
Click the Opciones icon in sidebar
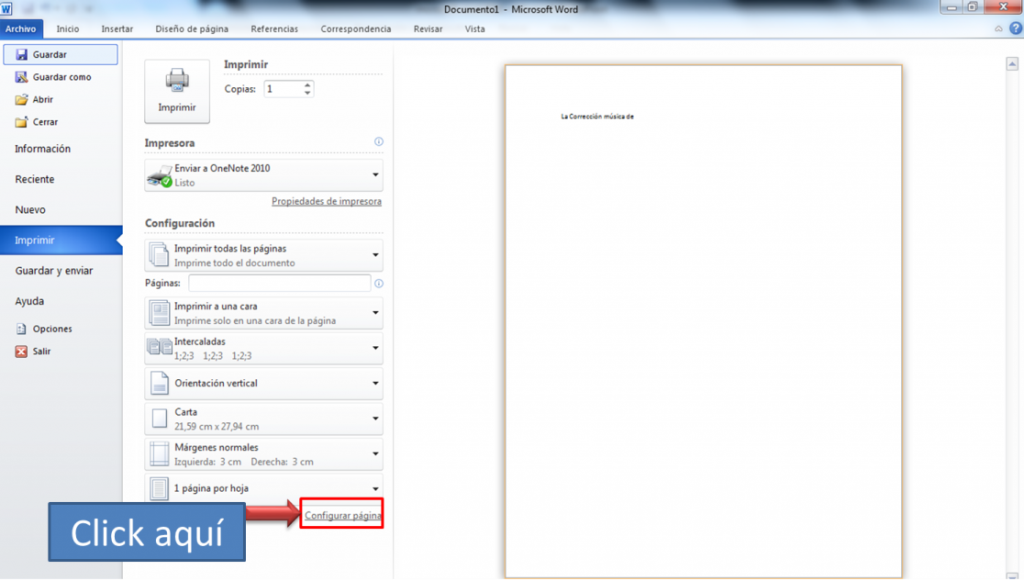point(22,329)
